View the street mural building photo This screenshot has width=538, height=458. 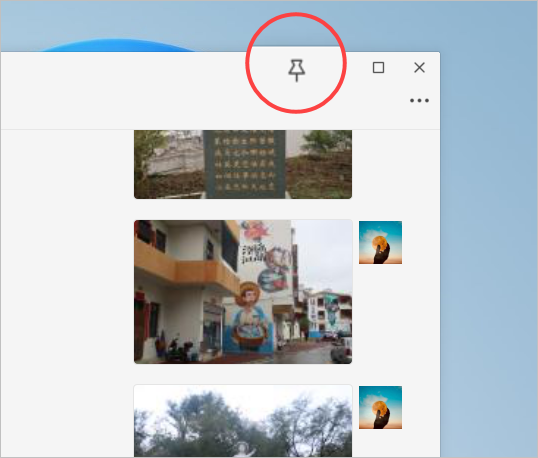pos(243,292)
